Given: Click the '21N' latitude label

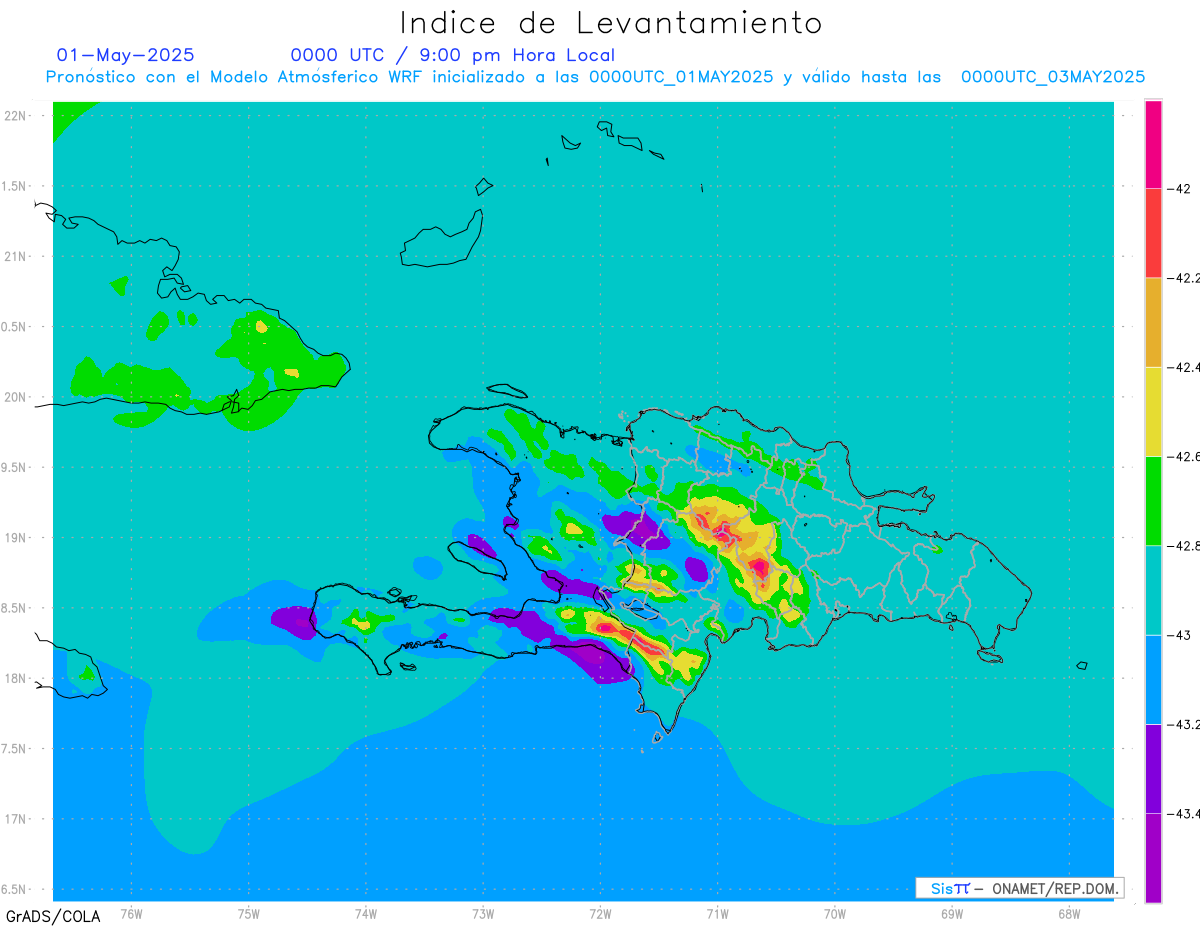Looking at the screenshot, I should pyautogui.click(x=16, y=256).
